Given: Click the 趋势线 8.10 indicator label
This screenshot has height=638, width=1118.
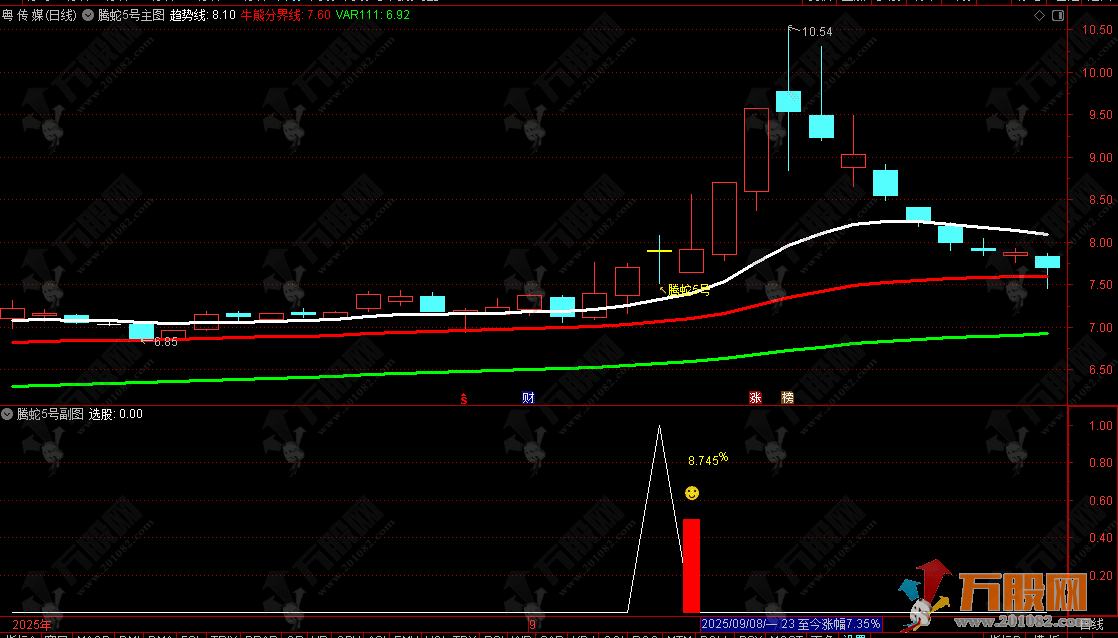Looking at the screenshot, I should point(203,15).
